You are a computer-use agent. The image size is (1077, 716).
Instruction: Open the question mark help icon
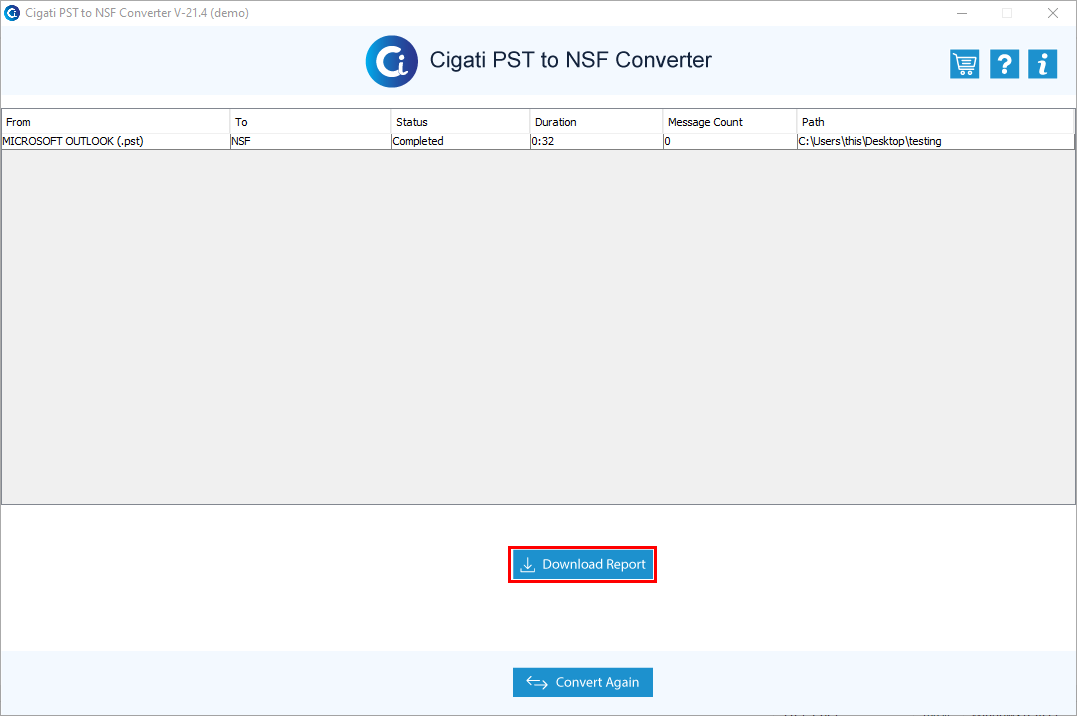(x=1004, y=64)
